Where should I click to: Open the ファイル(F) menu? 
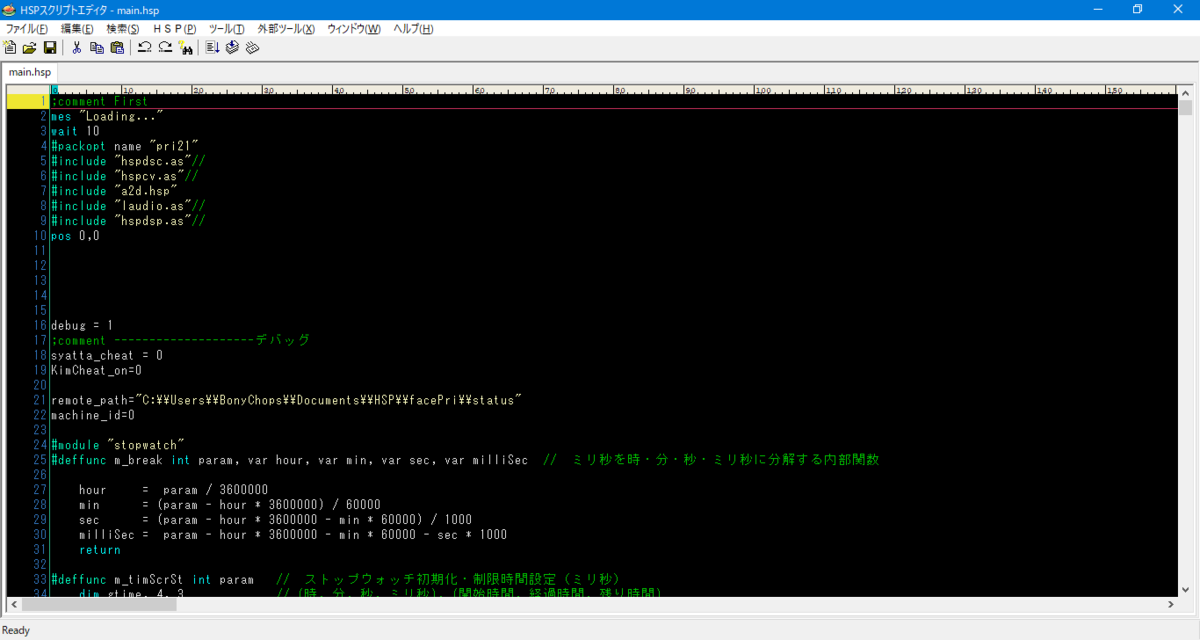pyautogui.click(x=27, y=29)
